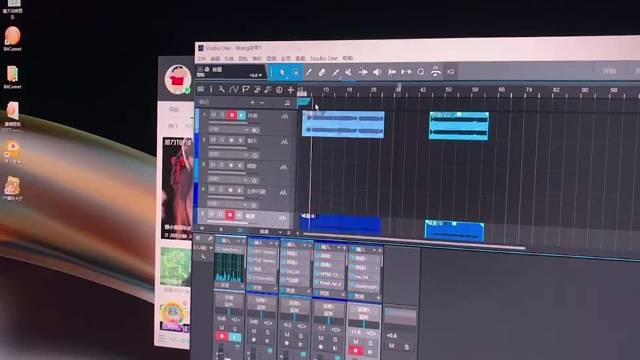Solo track 1 with its S button

tap(222, 115)
